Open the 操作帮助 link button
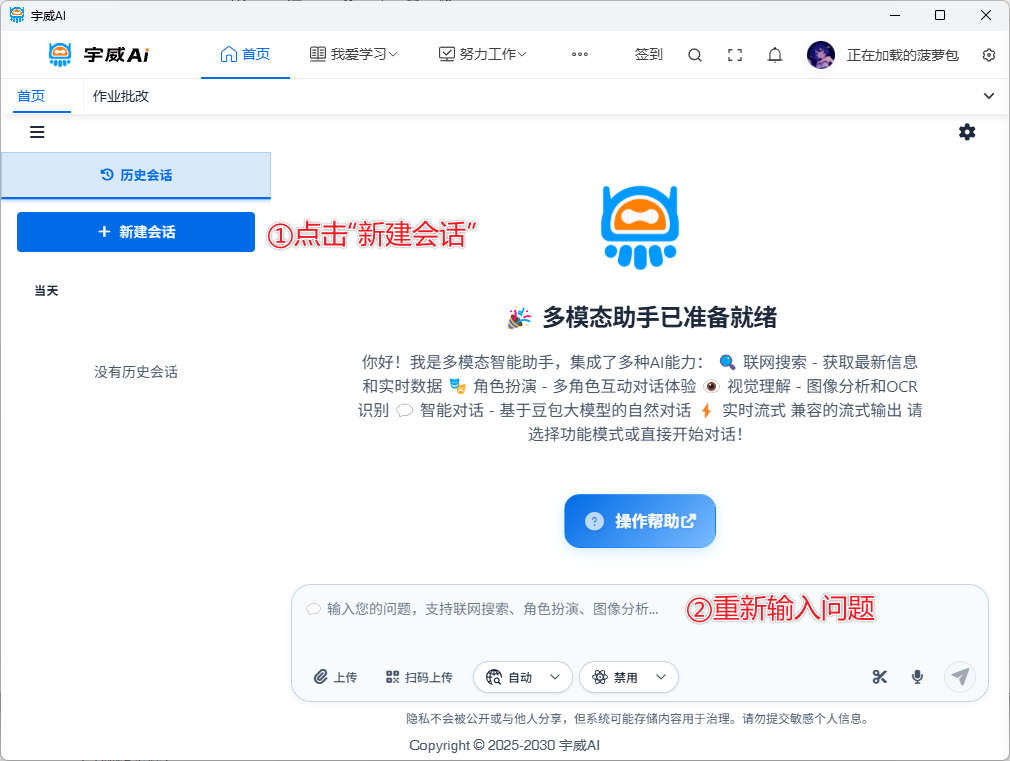Viewport: 1010px width, 761px height. (x=640, y=521)
